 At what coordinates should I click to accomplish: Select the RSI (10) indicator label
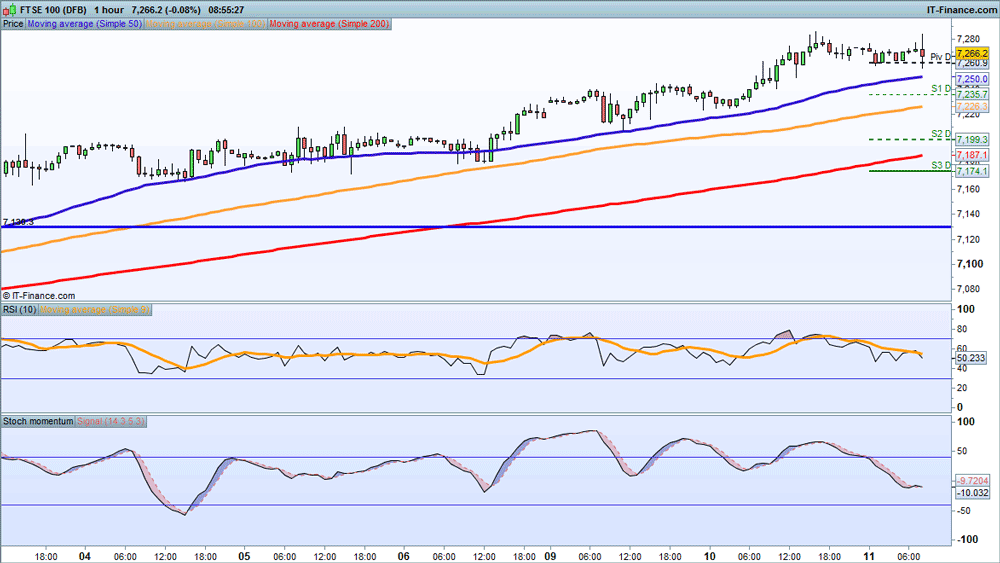pyautogui.click(x=20, y=310)
